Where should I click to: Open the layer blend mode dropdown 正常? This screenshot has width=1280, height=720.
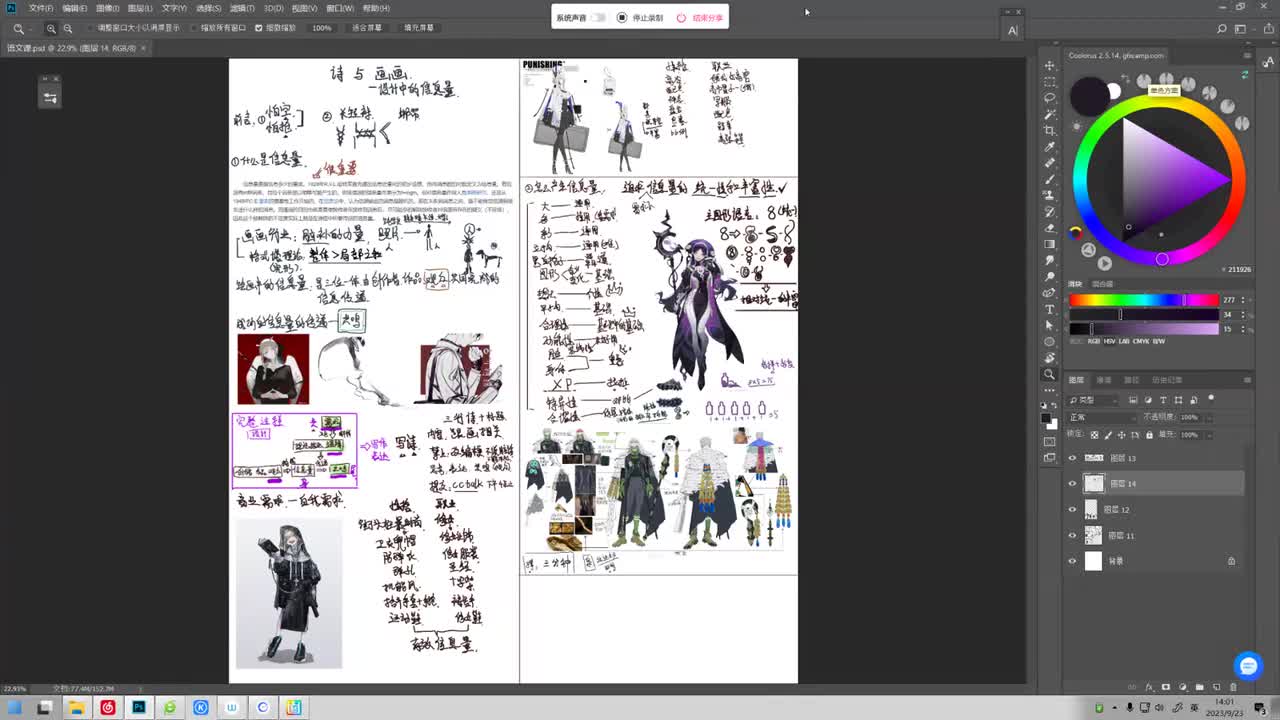coord(1102,417)
